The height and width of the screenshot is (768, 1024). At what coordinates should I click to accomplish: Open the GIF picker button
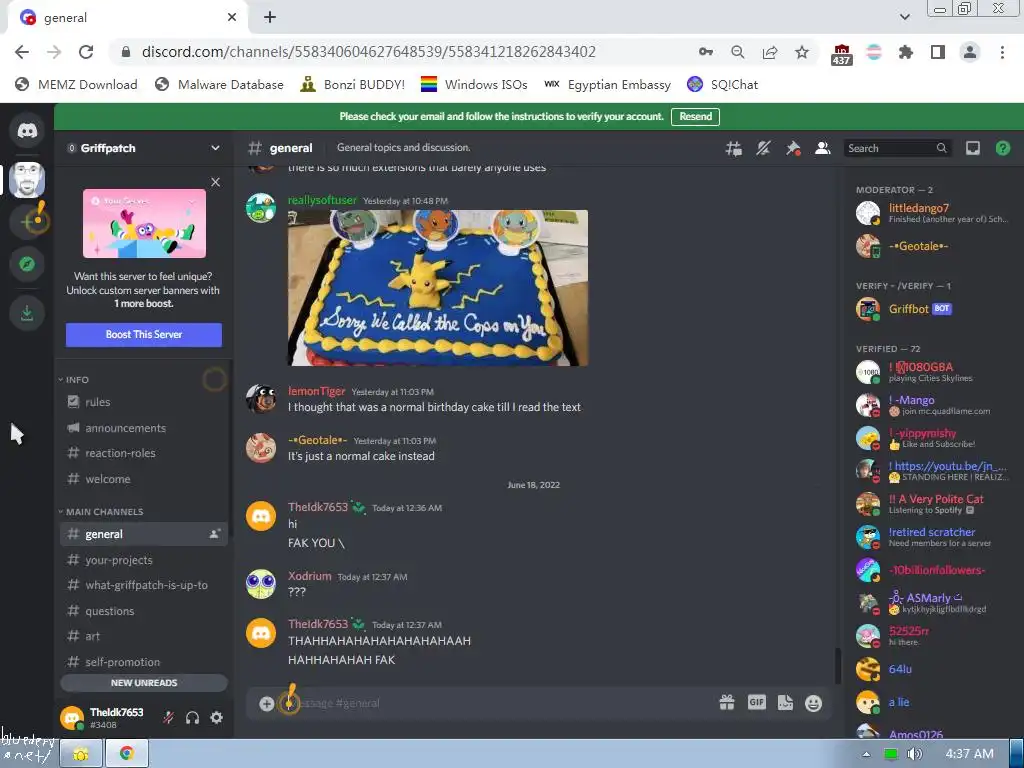click(756, 703)
